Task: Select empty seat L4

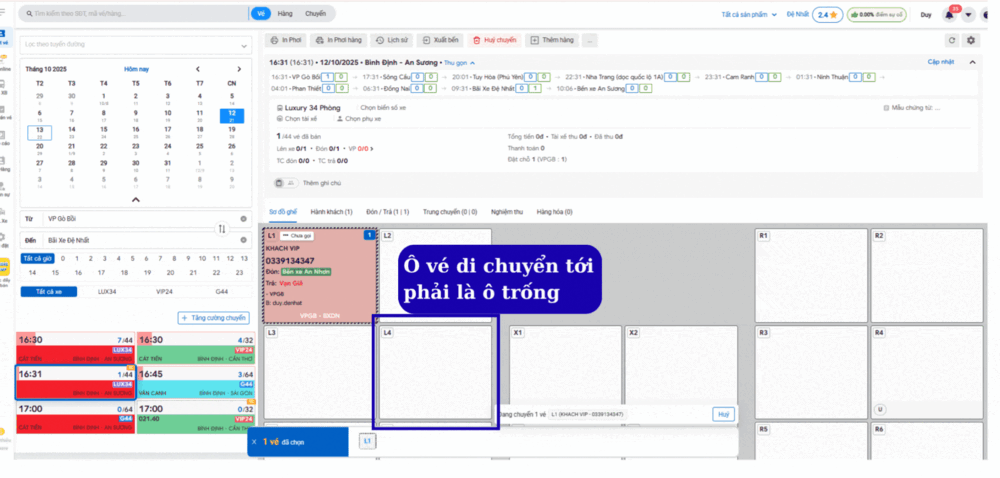Action: (x=435, y=370)
